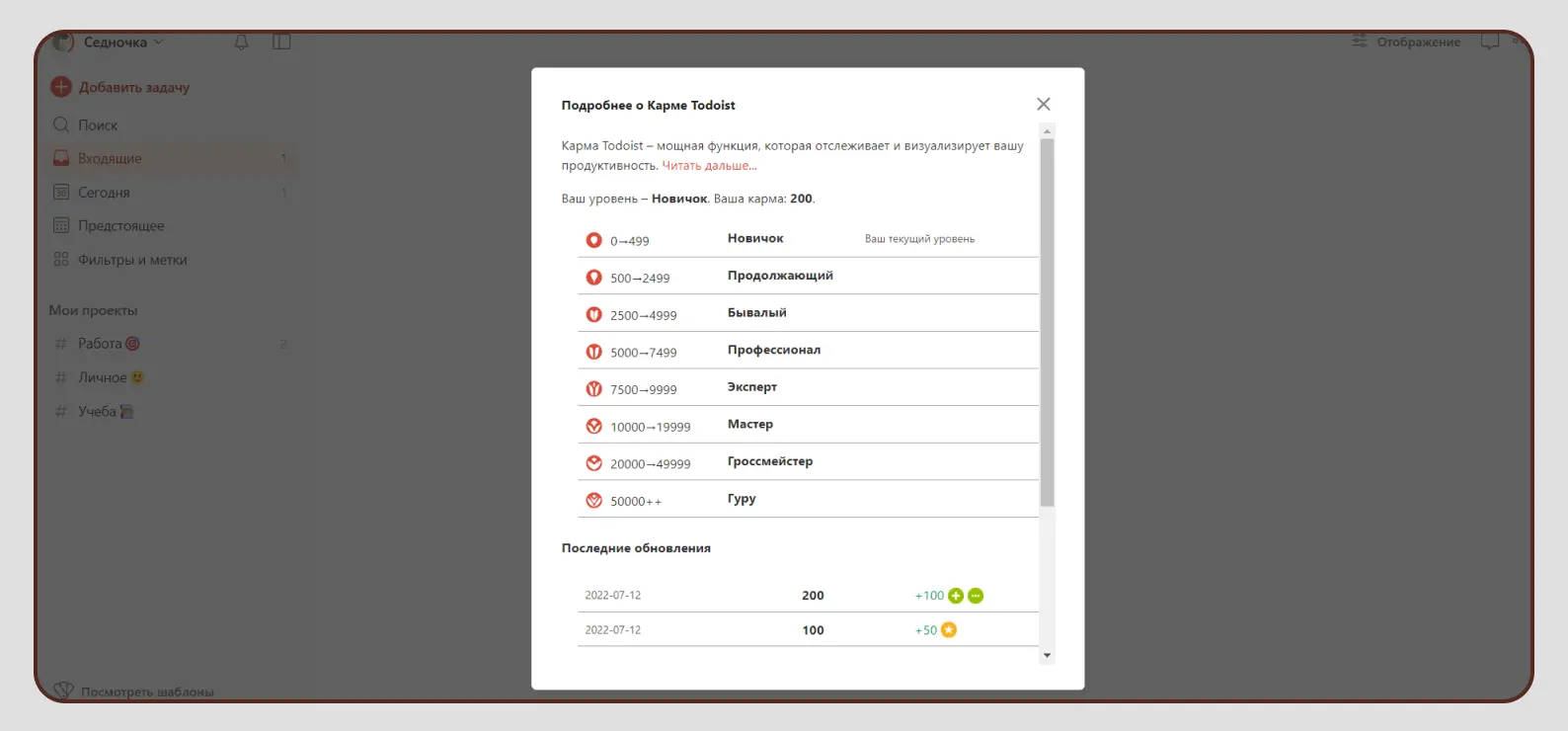Click the Гроссмейстер level karma icon
1568x731 pixels.
tap(593, 463)
